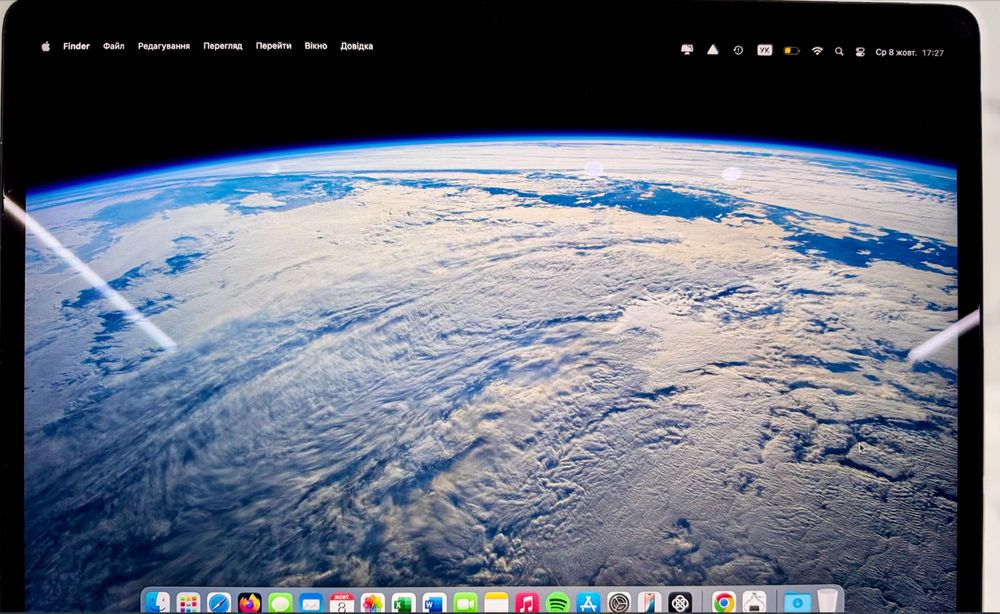The image size is (1000, 614).
Task: Launch Safari from the Dock
Action: coord(219,603)
